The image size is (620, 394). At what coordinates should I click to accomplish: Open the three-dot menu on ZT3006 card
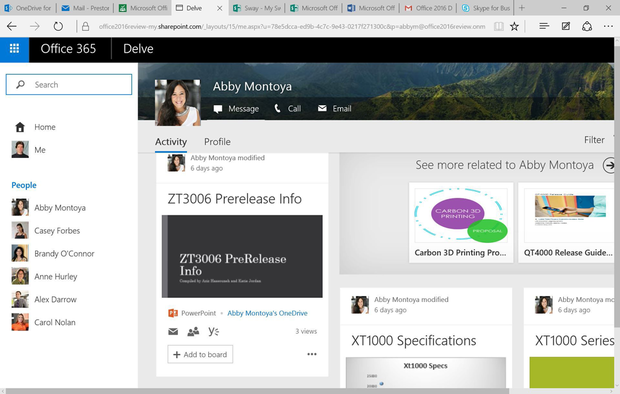[x=312, y=354]
